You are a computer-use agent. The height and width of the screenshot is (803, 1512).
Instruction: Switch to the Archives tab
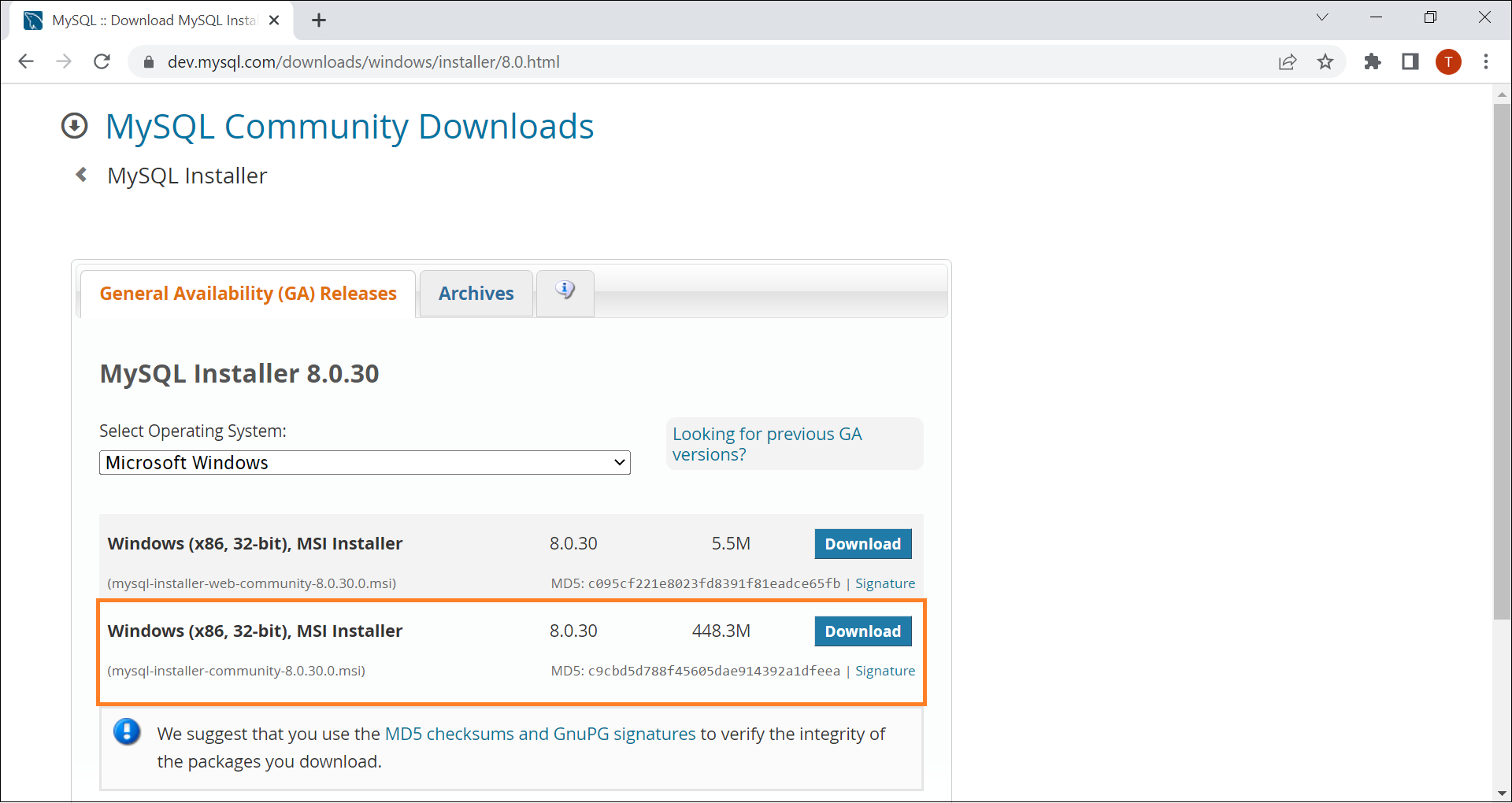[476, 294]
